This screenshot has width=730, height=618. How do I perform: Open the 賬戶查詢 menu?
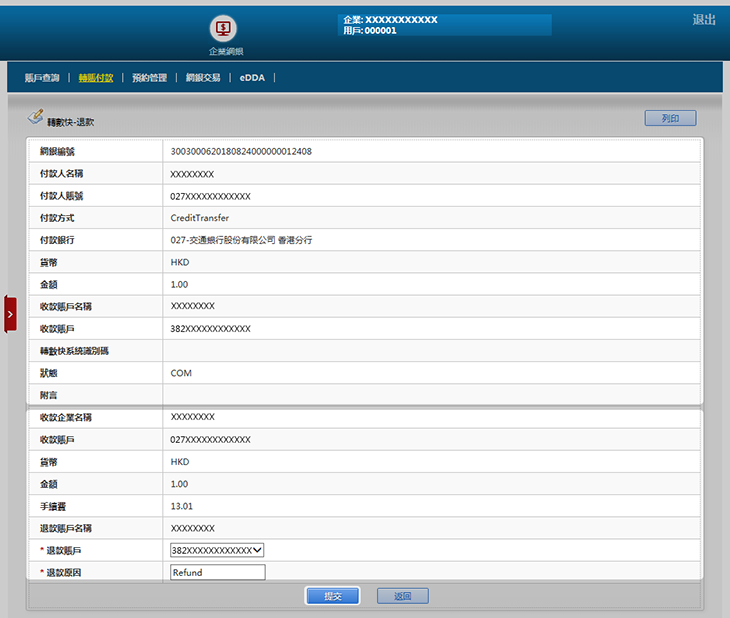42,78
